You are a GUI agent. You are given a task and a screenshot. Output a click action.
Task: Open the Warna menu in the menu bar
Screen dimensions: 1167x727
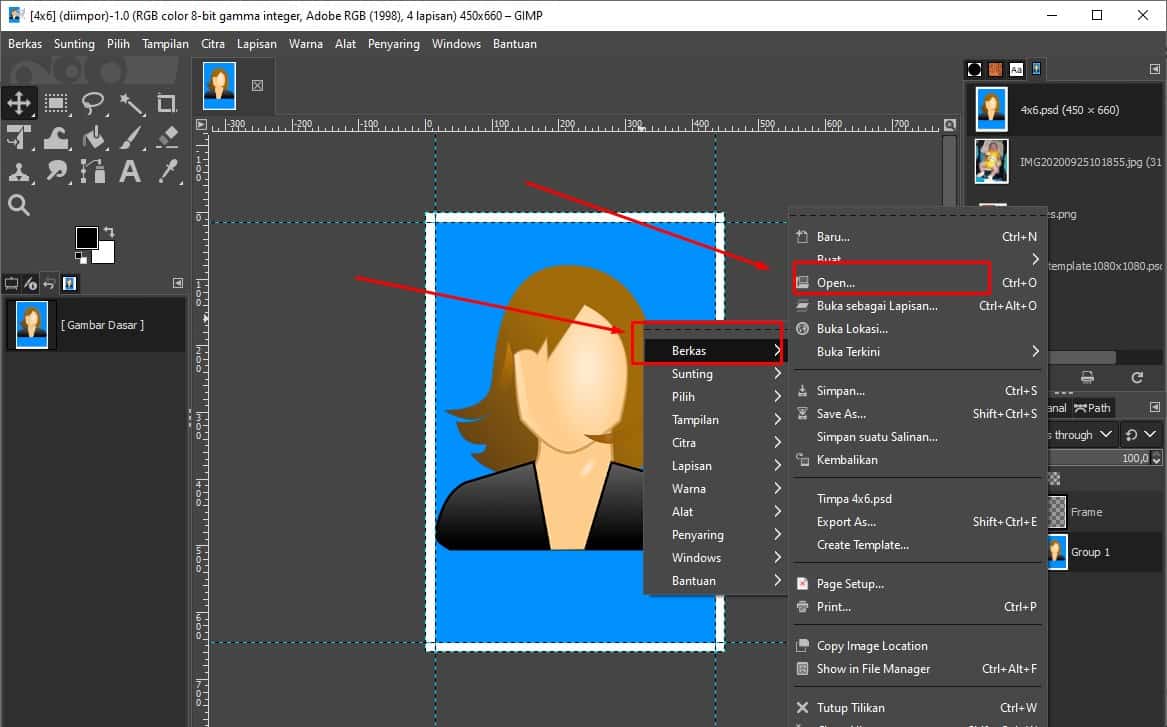click(x=306, y=44)
